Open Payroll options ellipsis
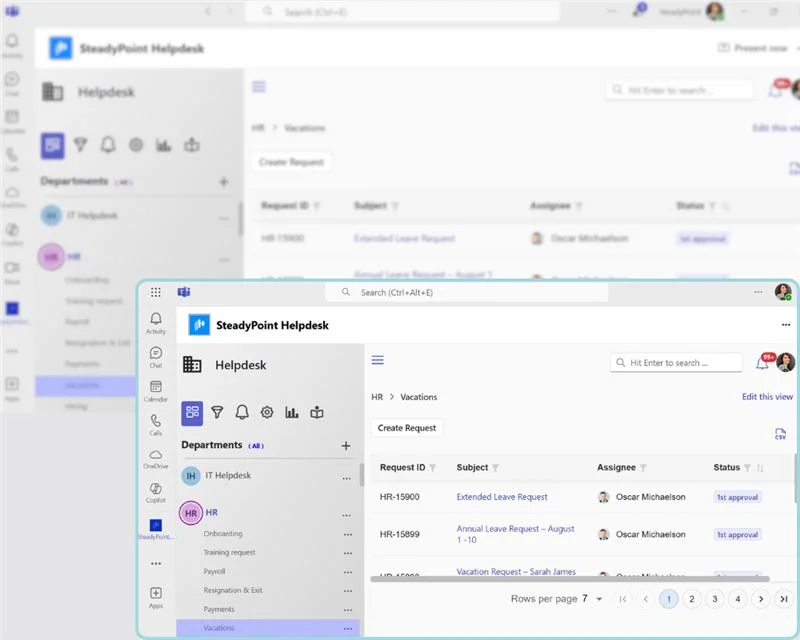 pos(348,572)
